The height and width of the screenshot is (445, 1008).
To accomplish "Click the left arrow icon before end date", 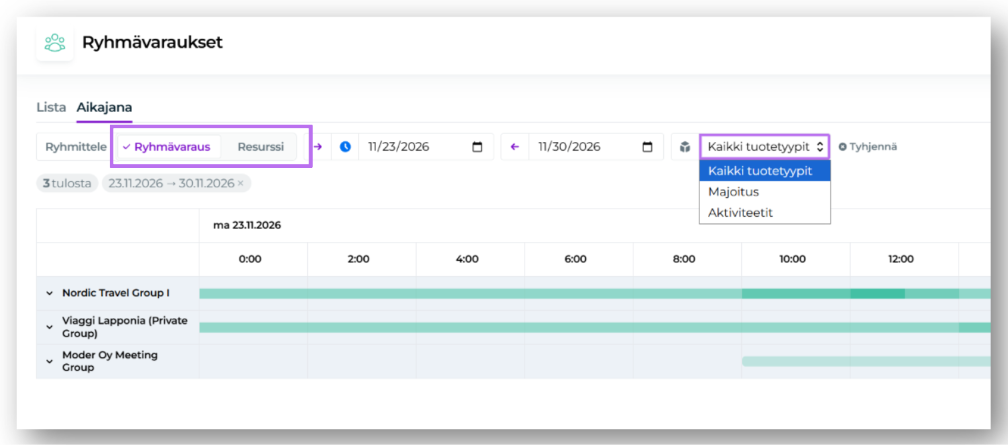I will tap(514, 147).
